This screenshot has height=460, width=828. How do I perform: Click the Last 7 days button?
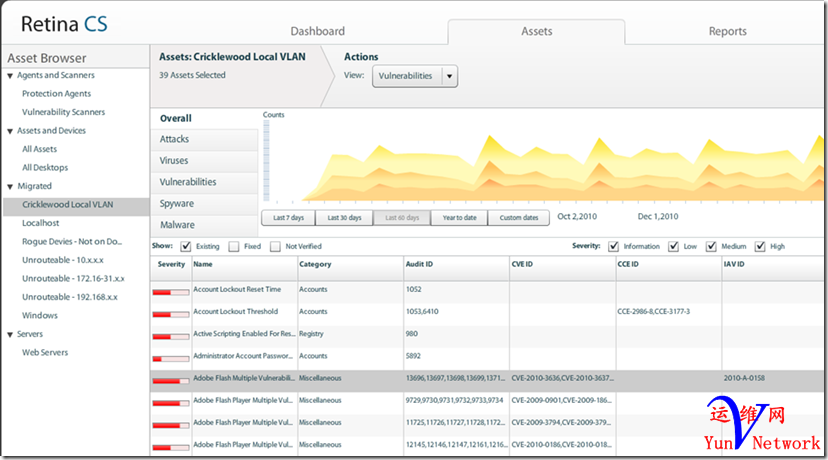pos(288,217)
